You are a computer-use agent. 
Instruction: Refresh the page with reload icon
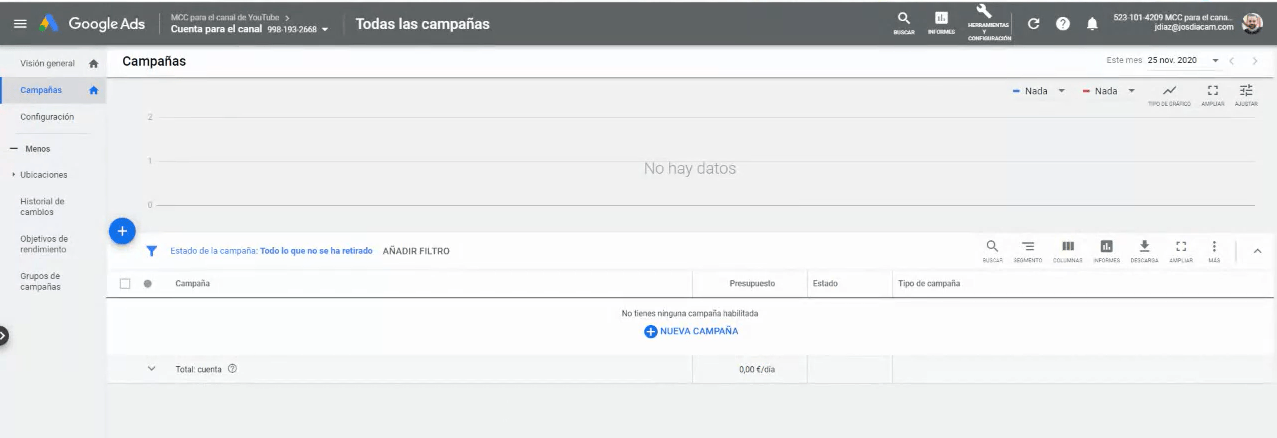[x=1034, y=23]
